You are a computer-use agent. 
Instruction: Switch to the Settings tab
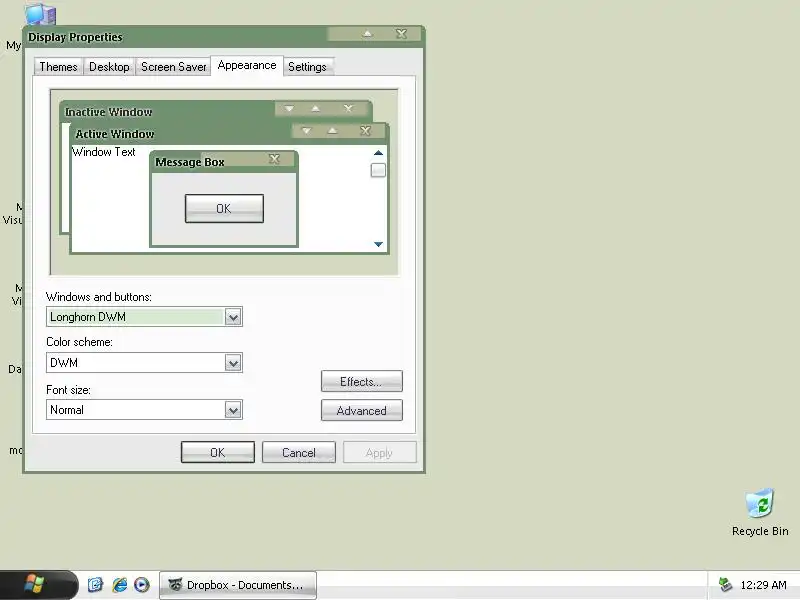coord(307,67)
